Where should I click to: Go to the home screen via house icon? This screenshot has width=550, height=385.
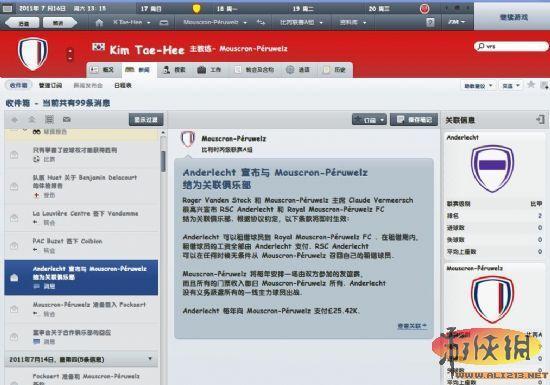[x=100, y=23]
